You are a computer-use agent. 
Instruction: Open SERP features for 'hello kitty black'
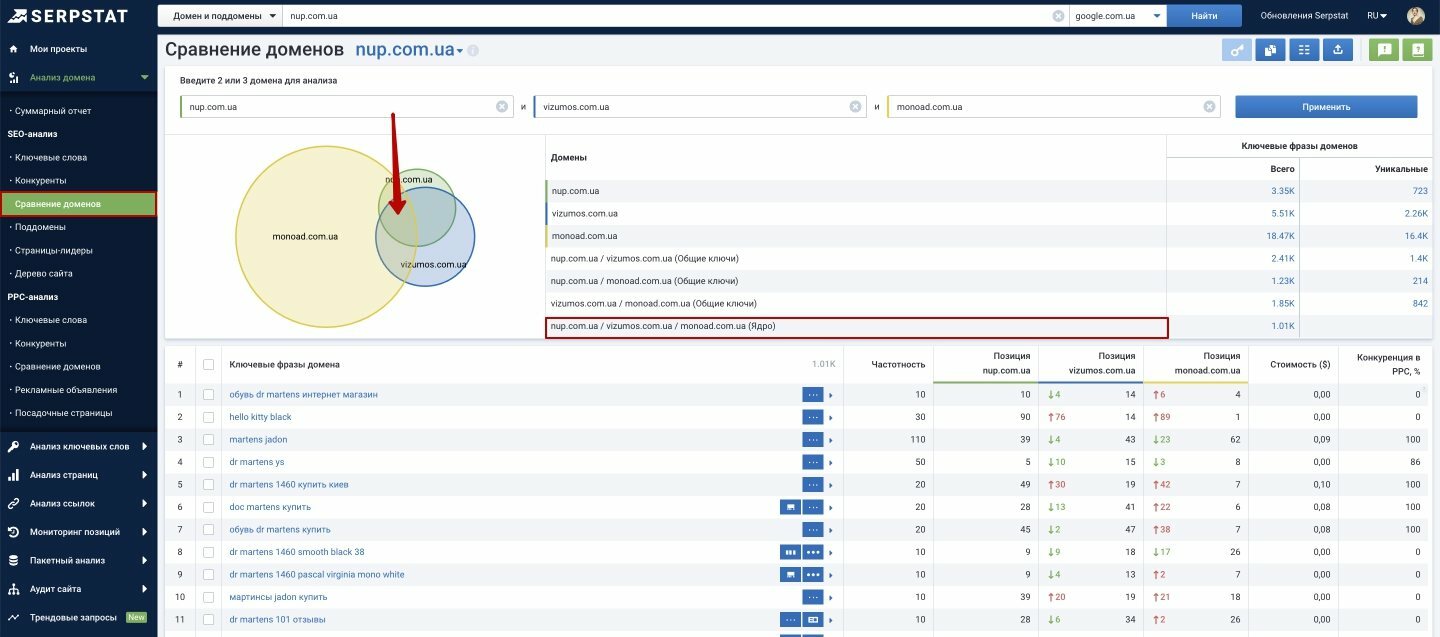coord(813,417)
